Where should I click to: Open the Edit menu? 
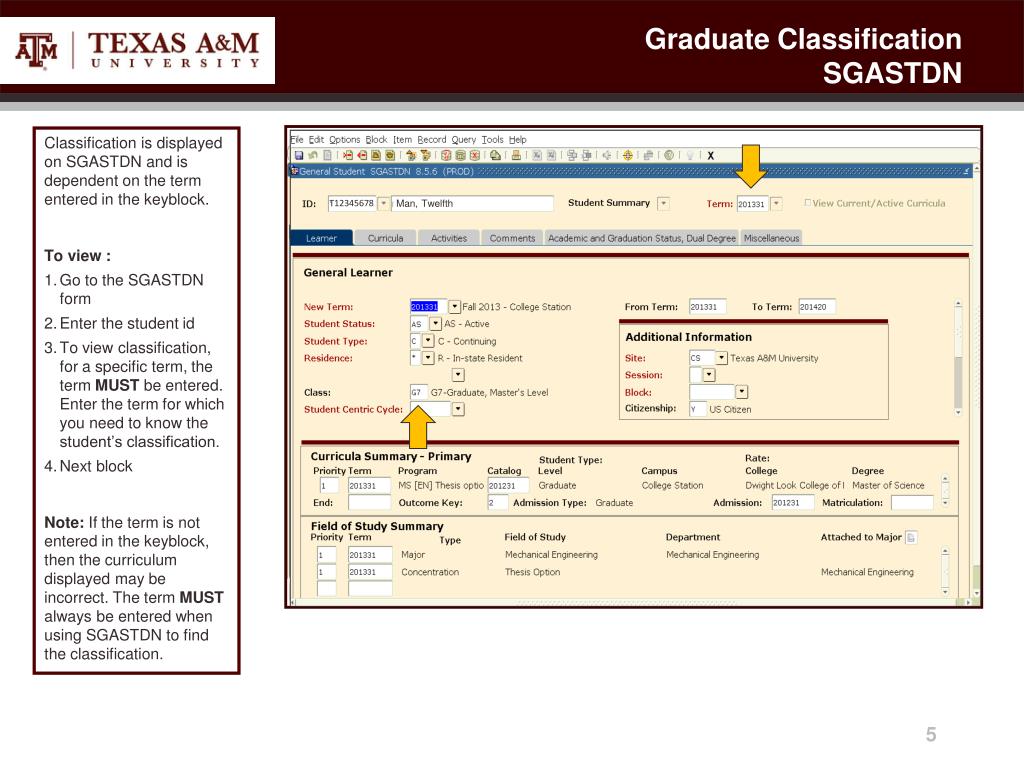tap(316, 140)
